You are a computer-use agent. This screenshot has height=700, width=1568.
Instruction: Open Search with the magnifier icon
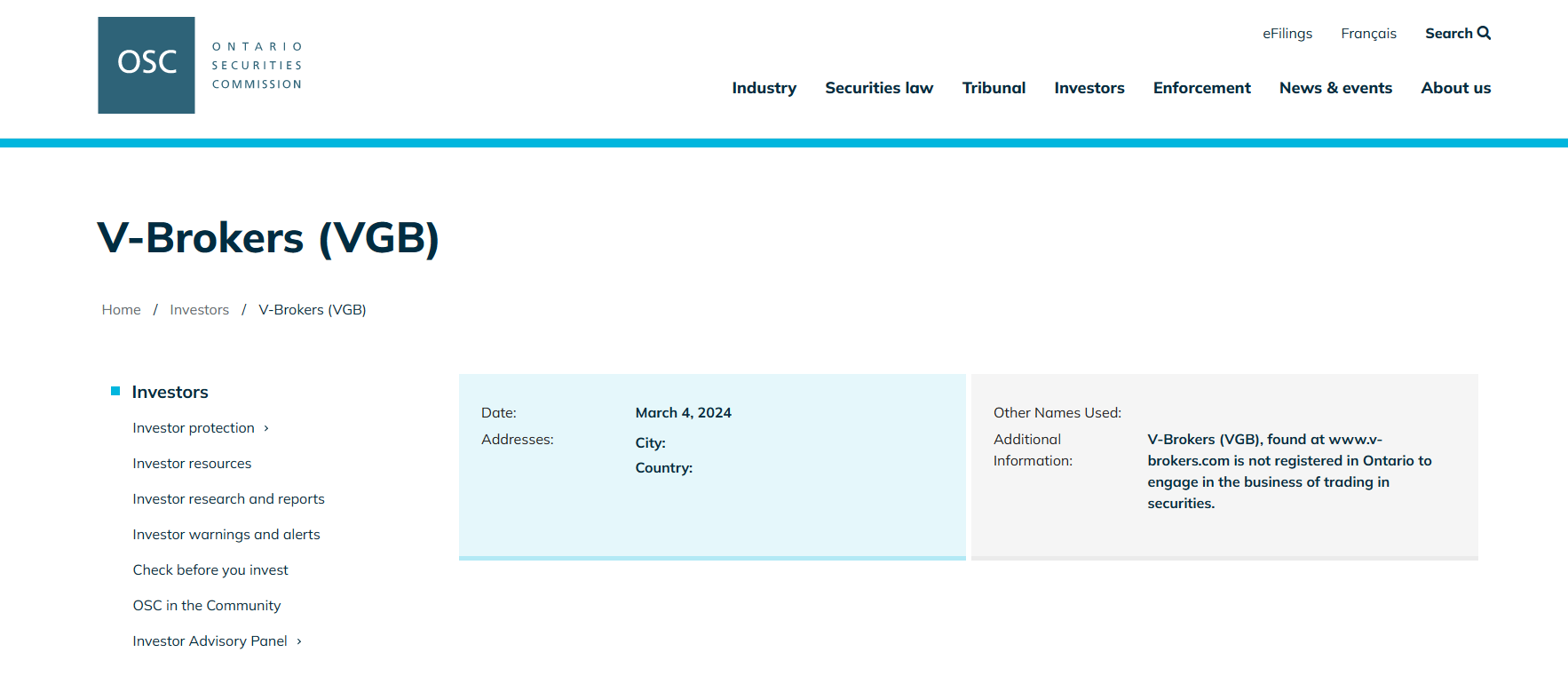click(1458, 33)
